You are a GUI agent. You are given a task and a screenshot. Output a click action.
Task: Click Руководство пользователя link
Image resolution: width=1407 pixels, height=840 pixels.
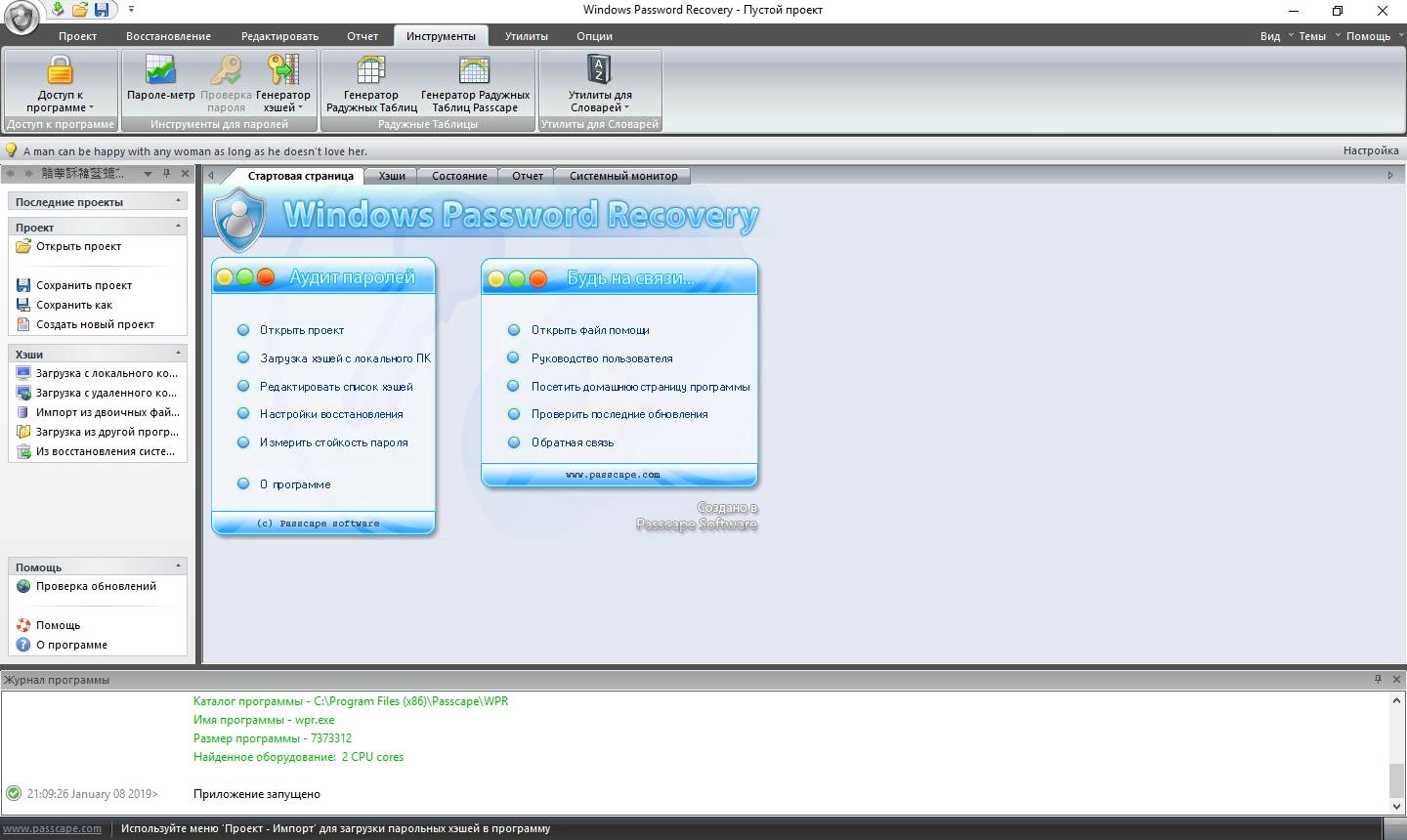coord(602,358)
